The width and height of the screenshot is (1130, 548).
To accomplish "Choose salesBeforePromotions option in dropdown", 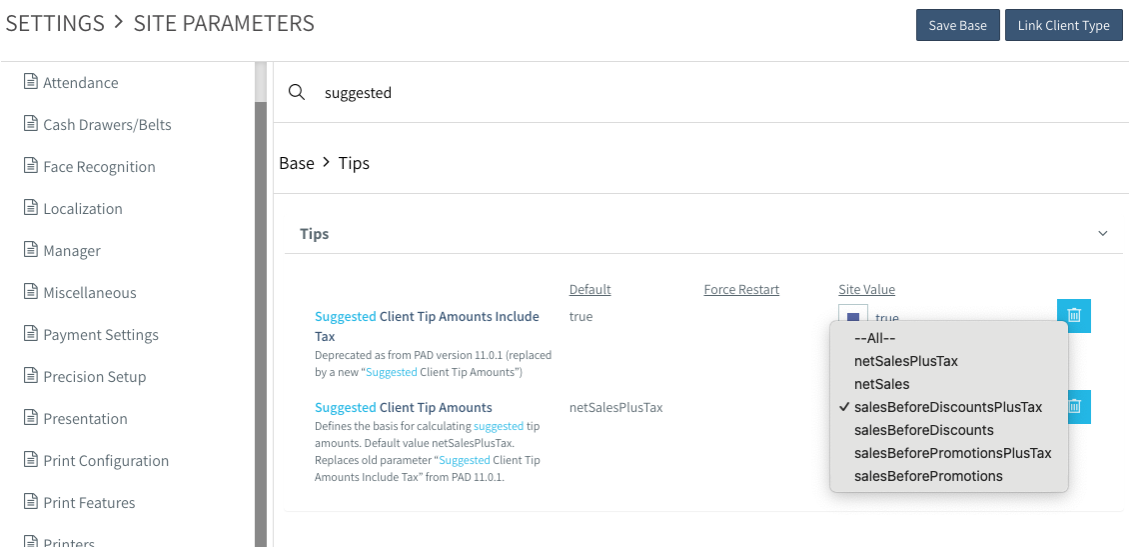I will coord(928,476).
